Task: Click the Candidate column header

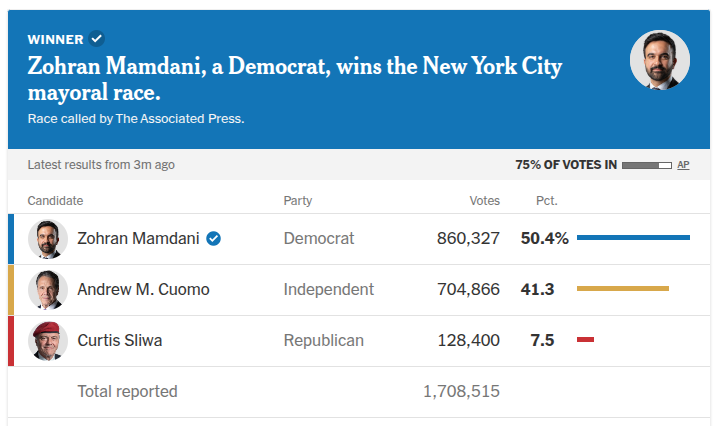Action: click(x=55, y=201)
